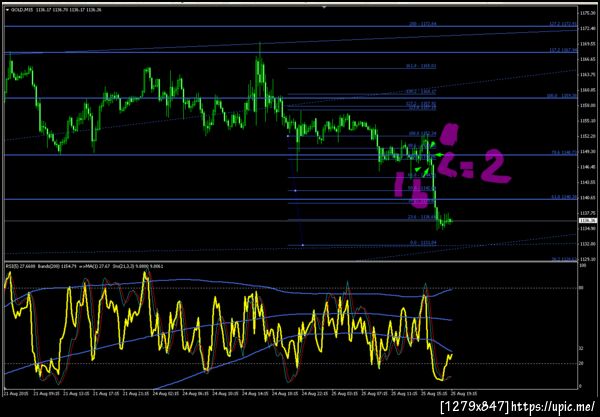
Task: Click the 1172.40 price axis label
Action: click(x=587, y=28)
